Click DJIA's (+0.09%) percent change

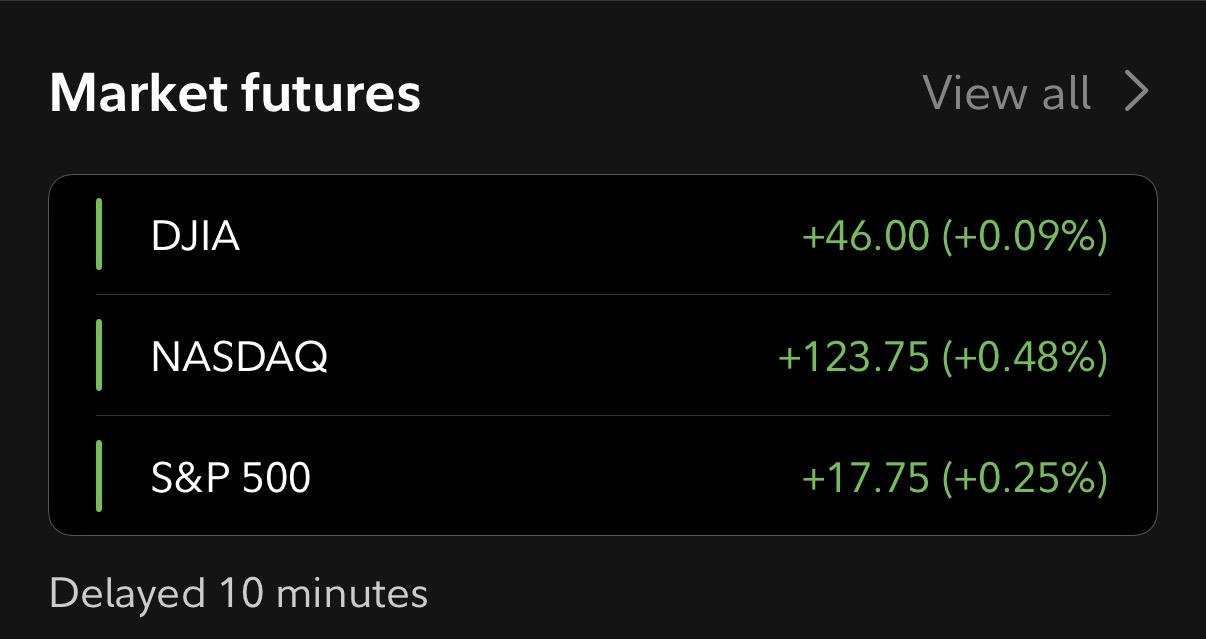pyautogui.click(x=1024, y=236)
